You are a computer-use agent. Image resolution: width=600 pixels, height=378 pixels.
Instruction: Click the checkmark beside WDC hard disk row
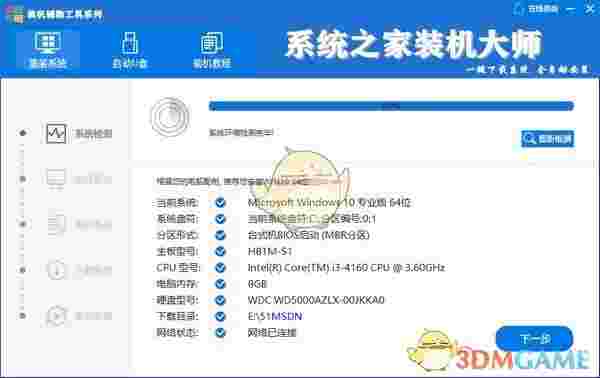pyautogui.click(x=220, y=300)
